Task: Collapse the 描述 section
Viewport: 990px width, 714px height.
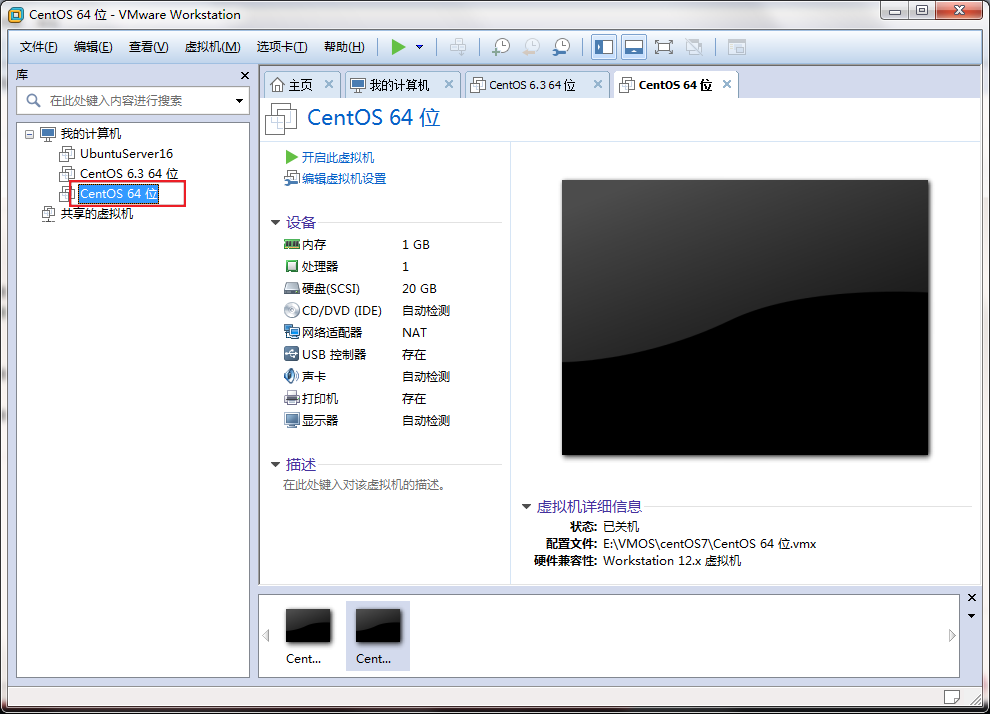Action: click(x=275, y=465)
